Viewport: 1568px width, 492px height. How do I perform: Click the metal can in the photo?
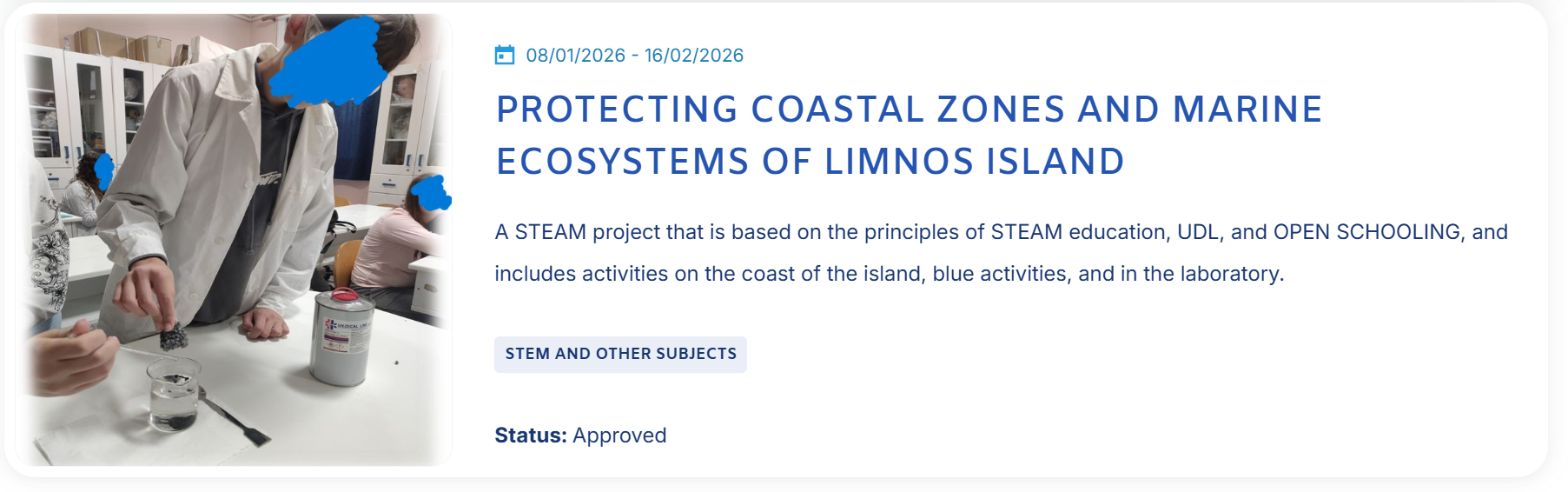pos(341,337)
